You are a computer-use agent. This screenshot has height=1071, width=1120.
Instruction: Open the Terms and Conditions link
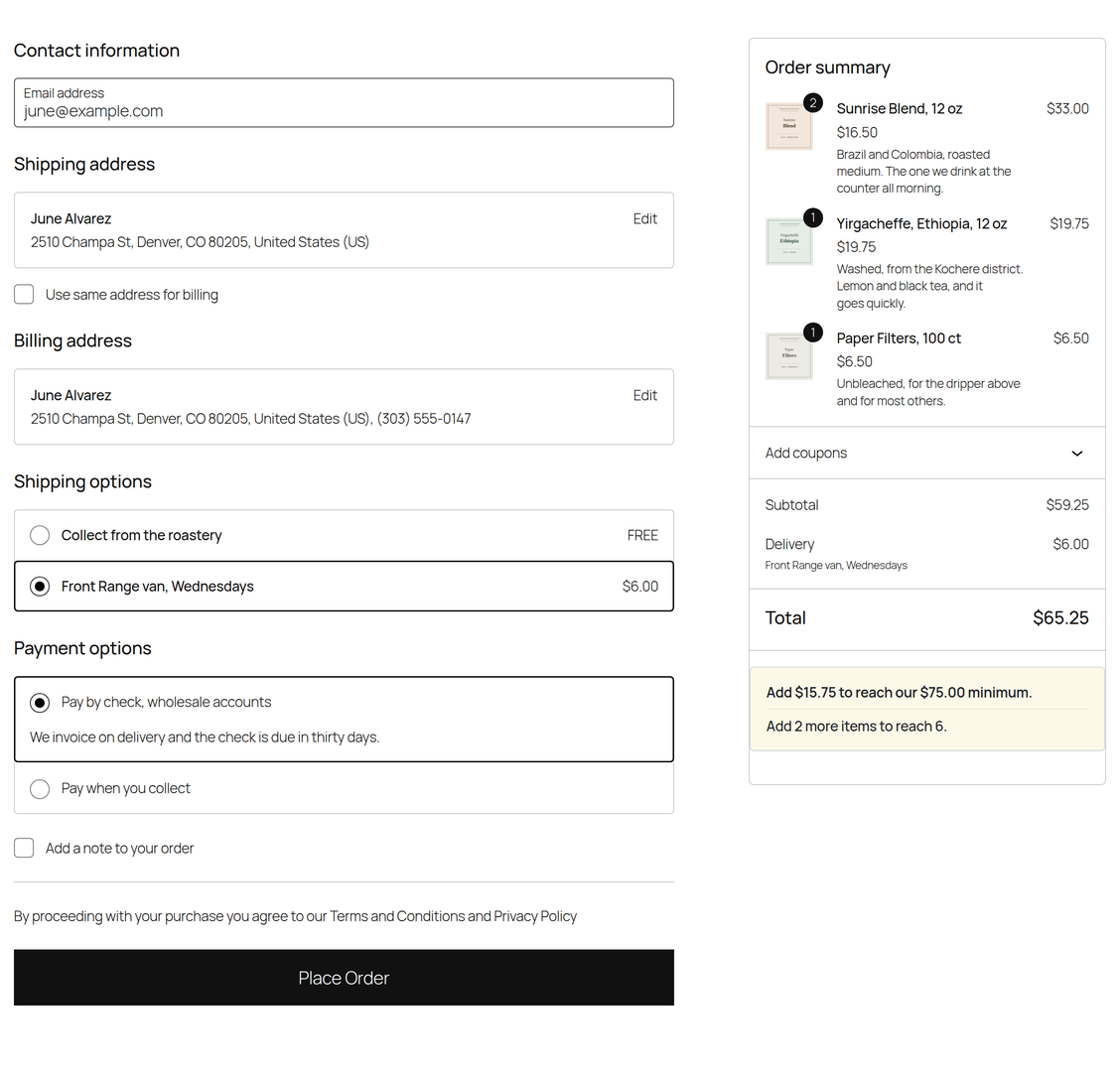tap(397, 916)
